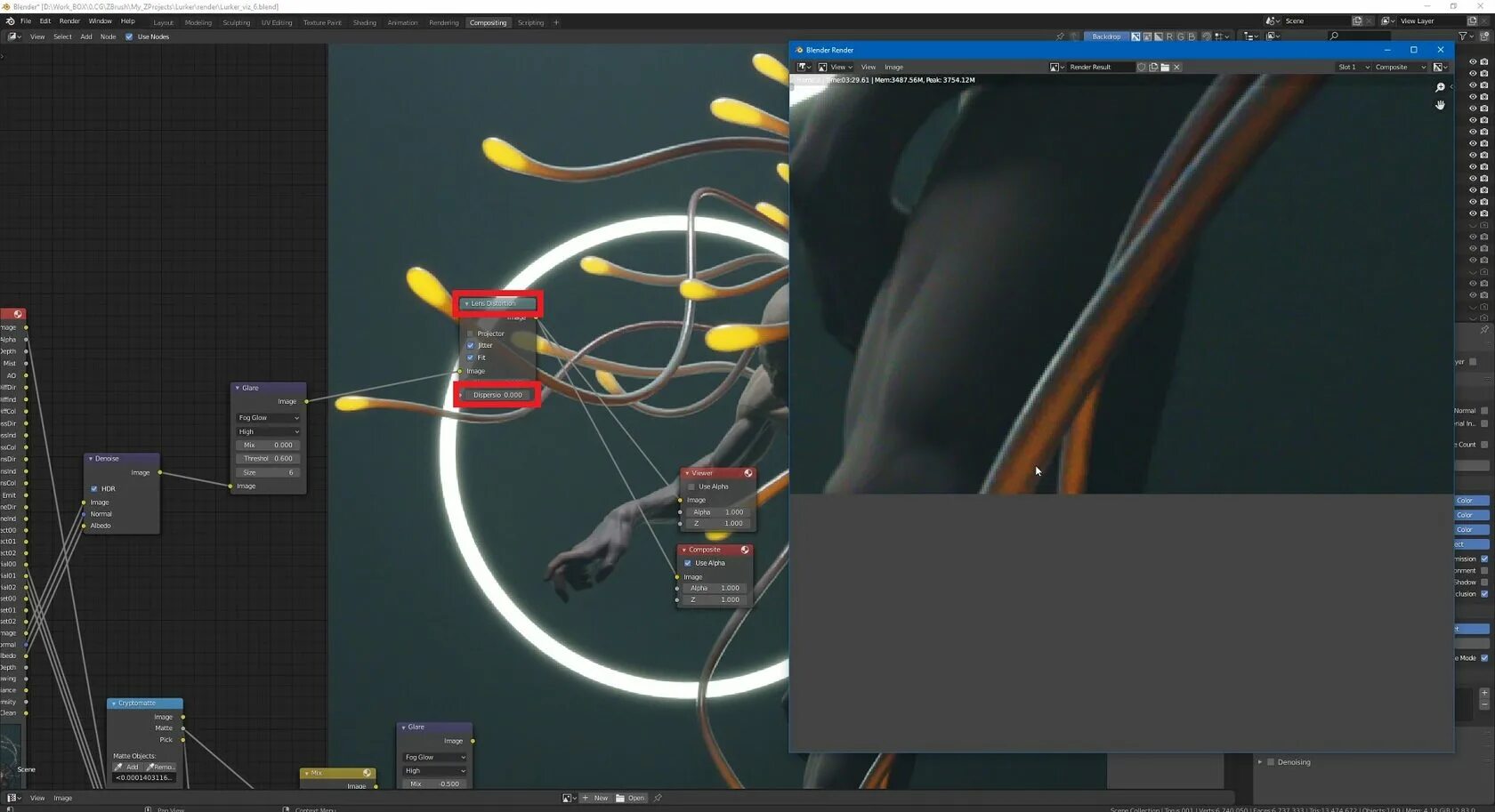Image resolution: width=1495 pixels, height=812 pixels.
Task: Open image file via folder icon in render window
Action: coord(1165,67)
